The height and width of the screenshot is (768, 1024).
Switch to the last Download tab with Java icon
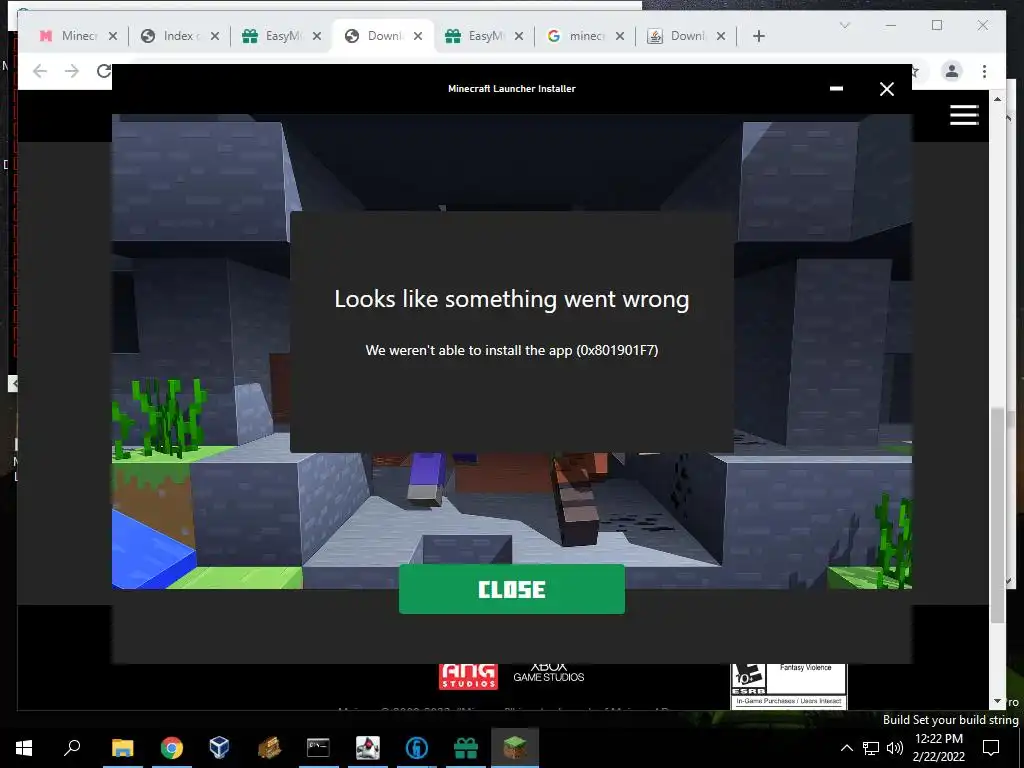tap(677, 36)
